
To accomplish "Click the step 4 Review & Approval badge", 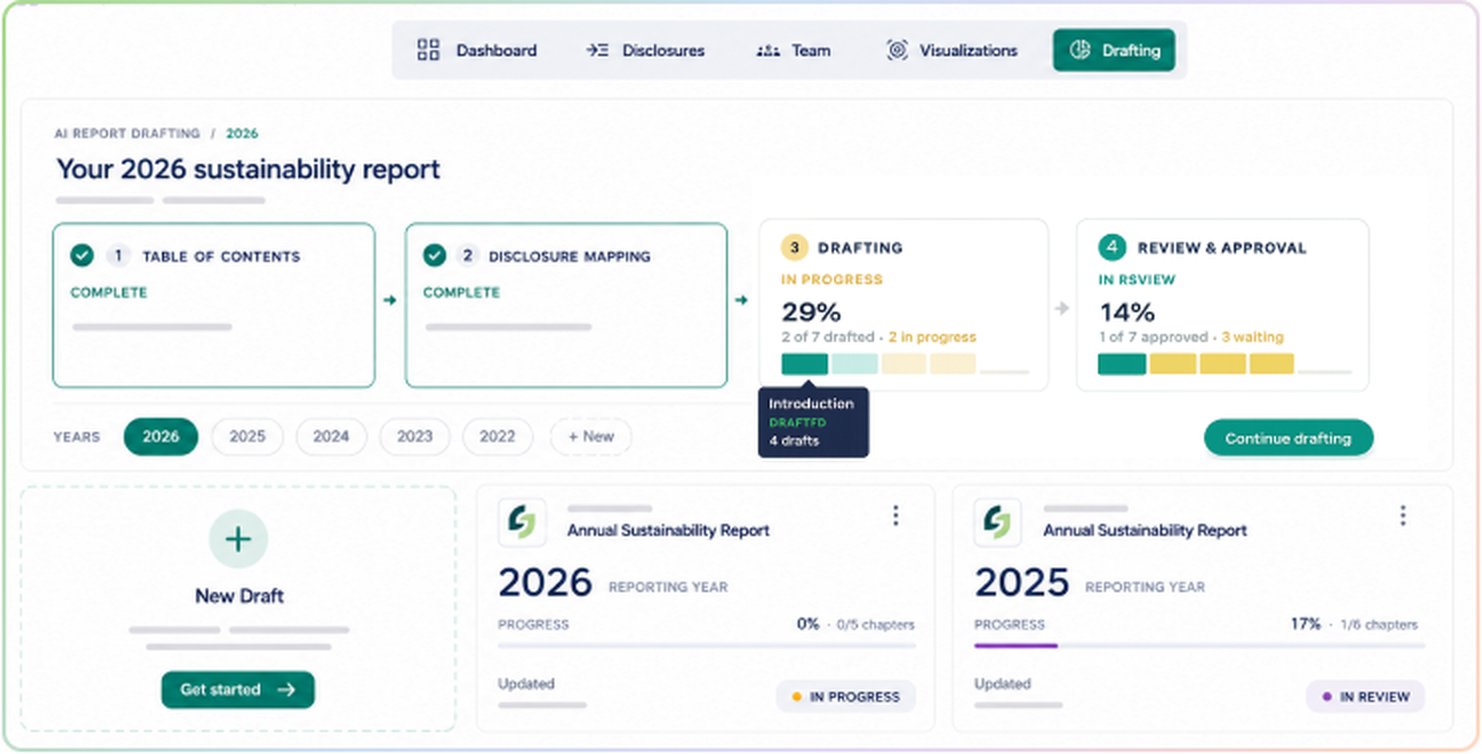I will 1111,247.
